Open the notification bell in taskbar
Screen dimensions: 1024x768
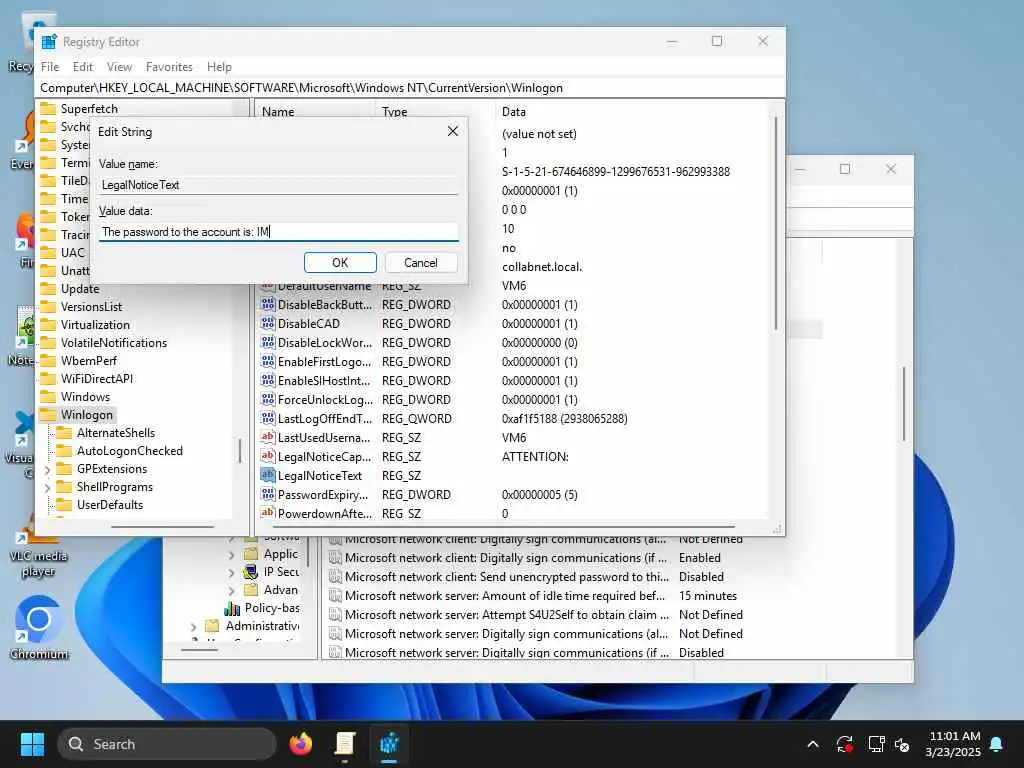[997, 744]
